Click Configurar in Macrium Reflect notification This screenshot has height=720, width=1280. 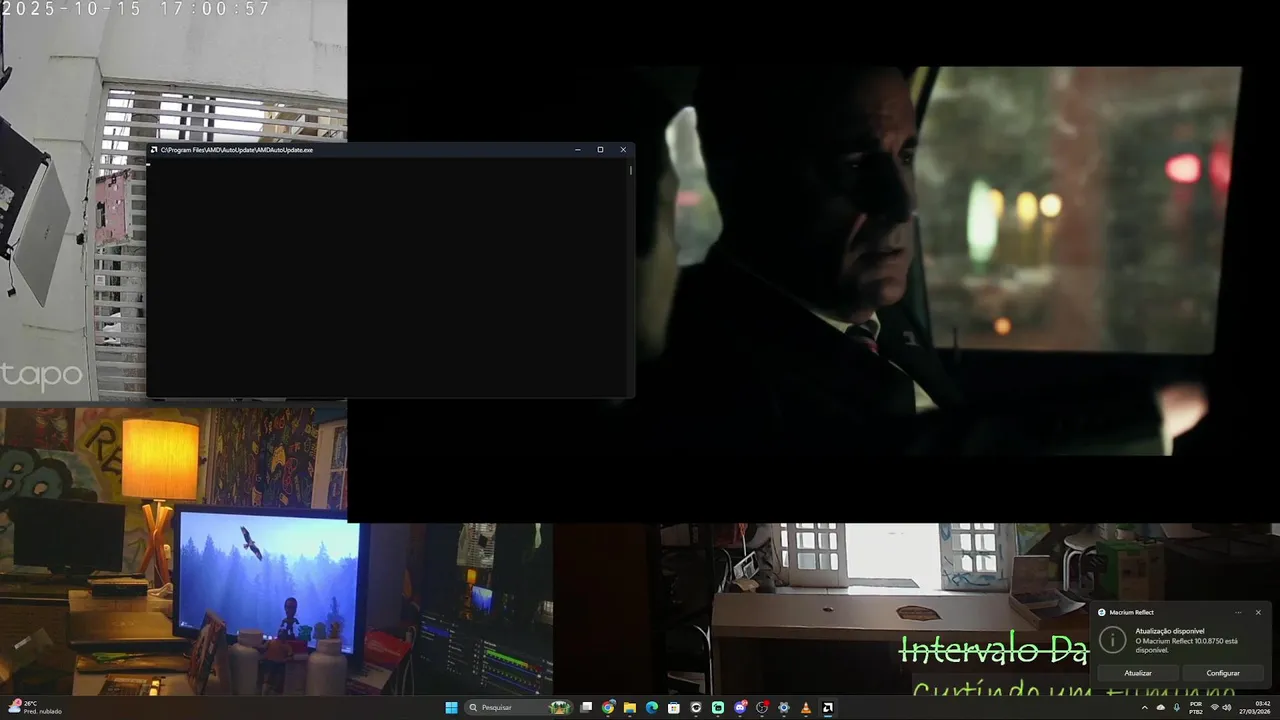pyautogui.click(x=1223, y=673)
